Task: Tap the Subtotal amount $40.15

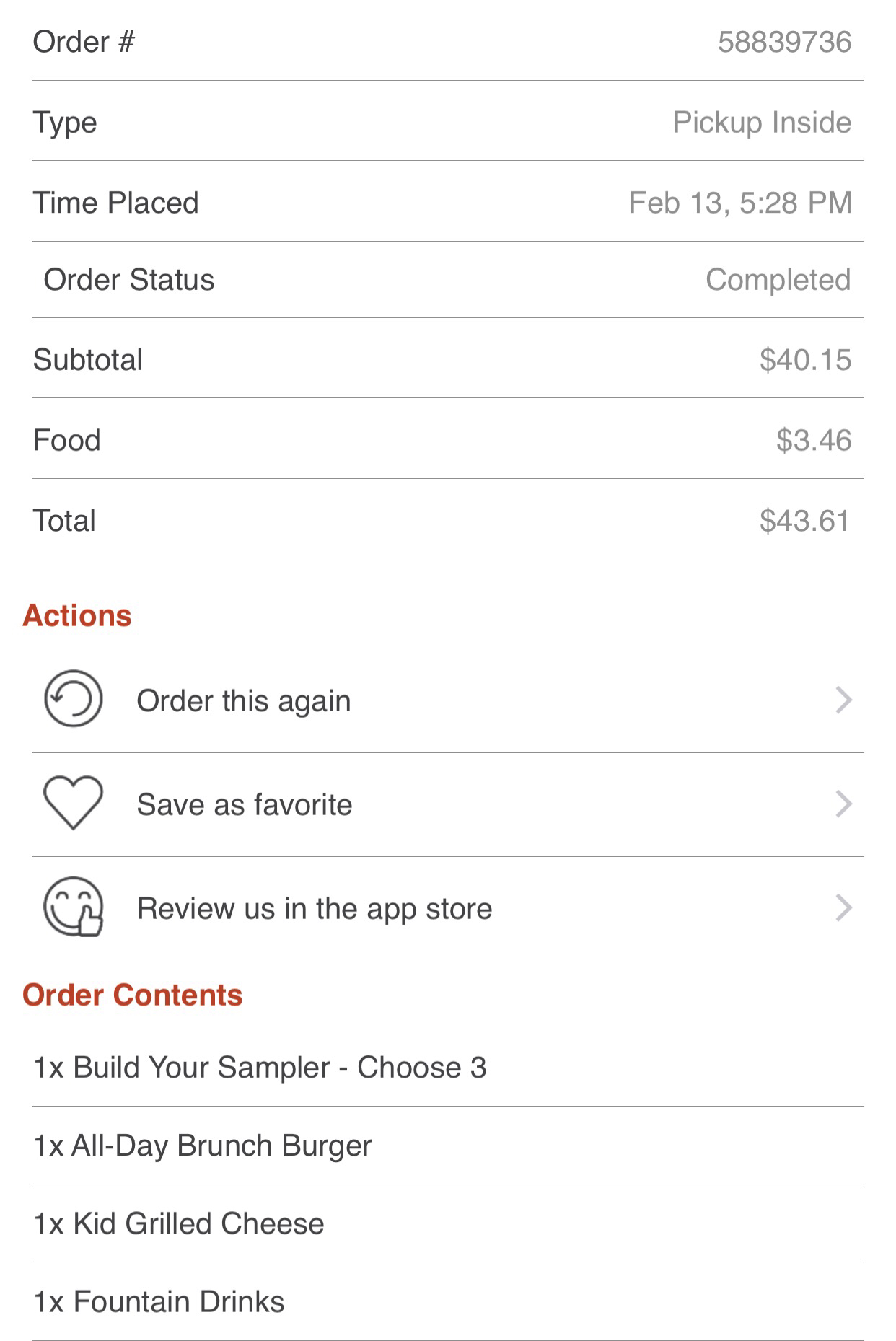Action: point(804,360)
